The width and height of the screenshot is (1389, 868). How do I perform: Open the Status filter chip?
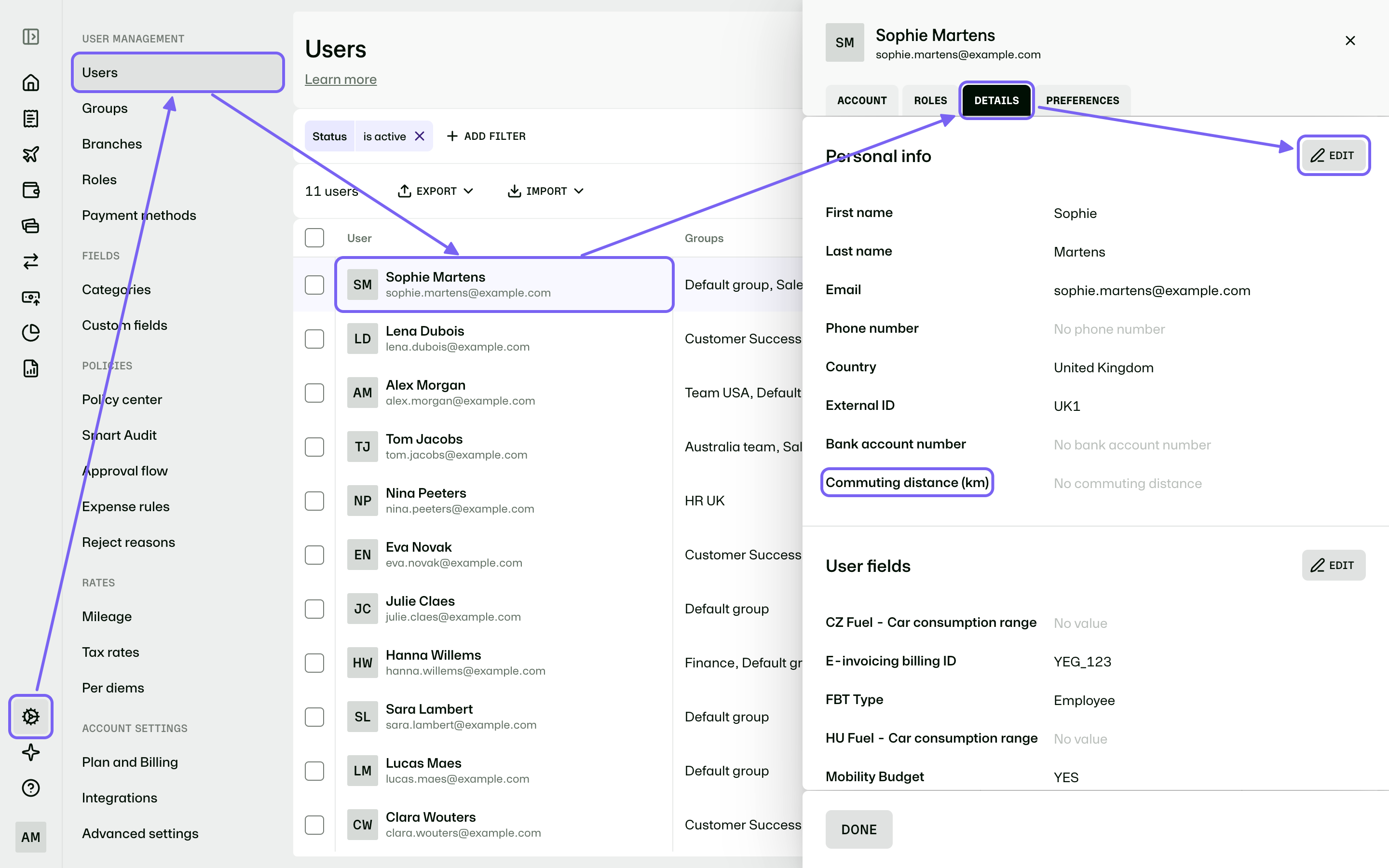coord(329,136)
